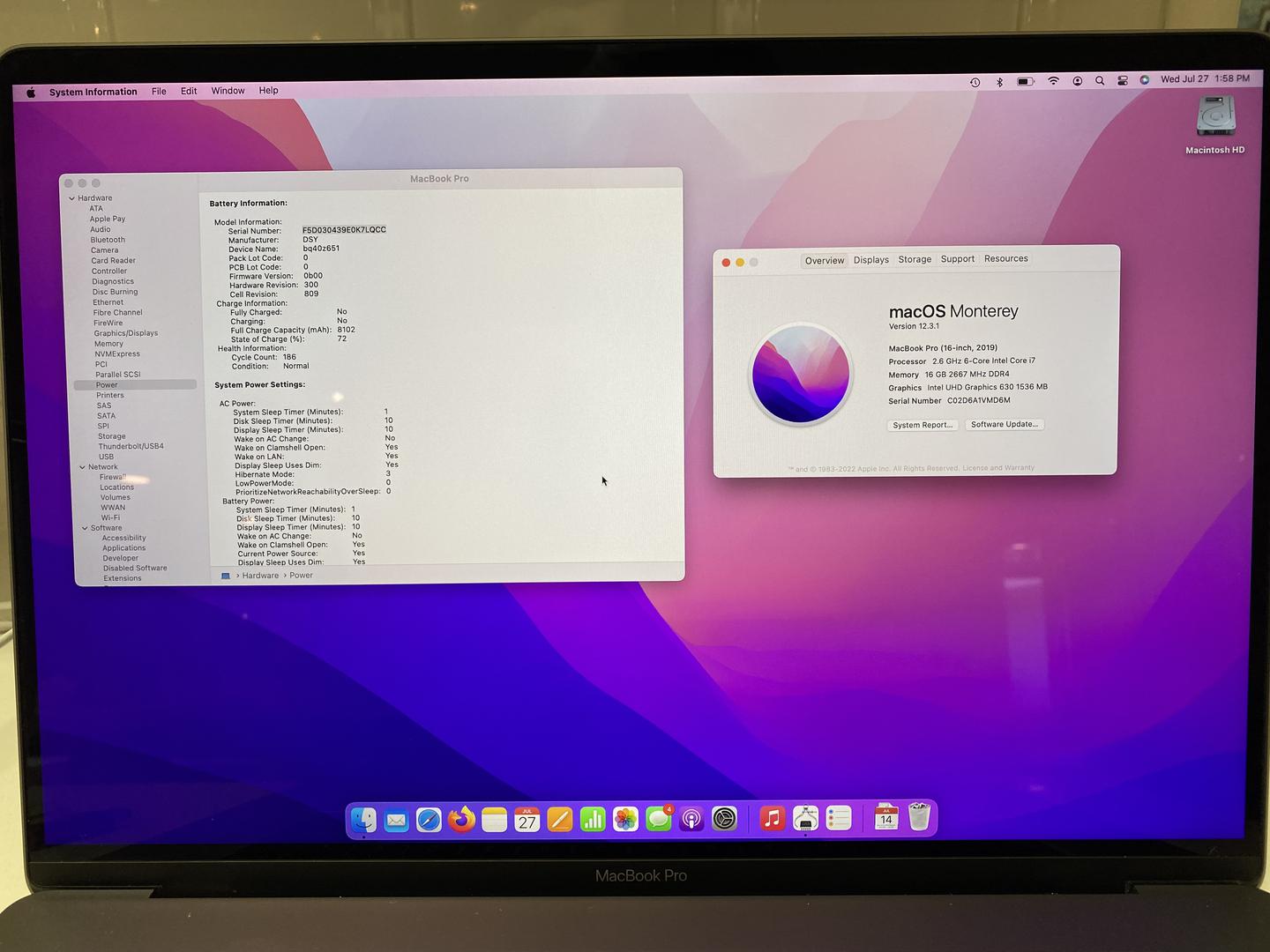Launch Numbers from the Dock
1270x952 pixels.
(x=593, y=820)
